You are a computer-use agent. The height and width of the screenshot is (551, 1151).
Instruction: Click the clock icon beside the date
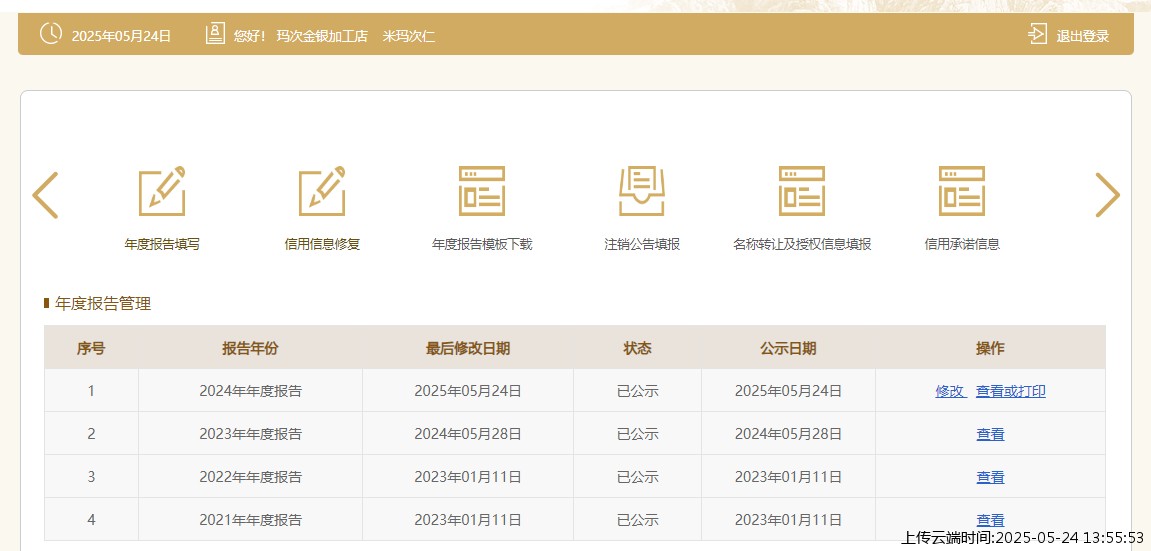pos(51,34)
